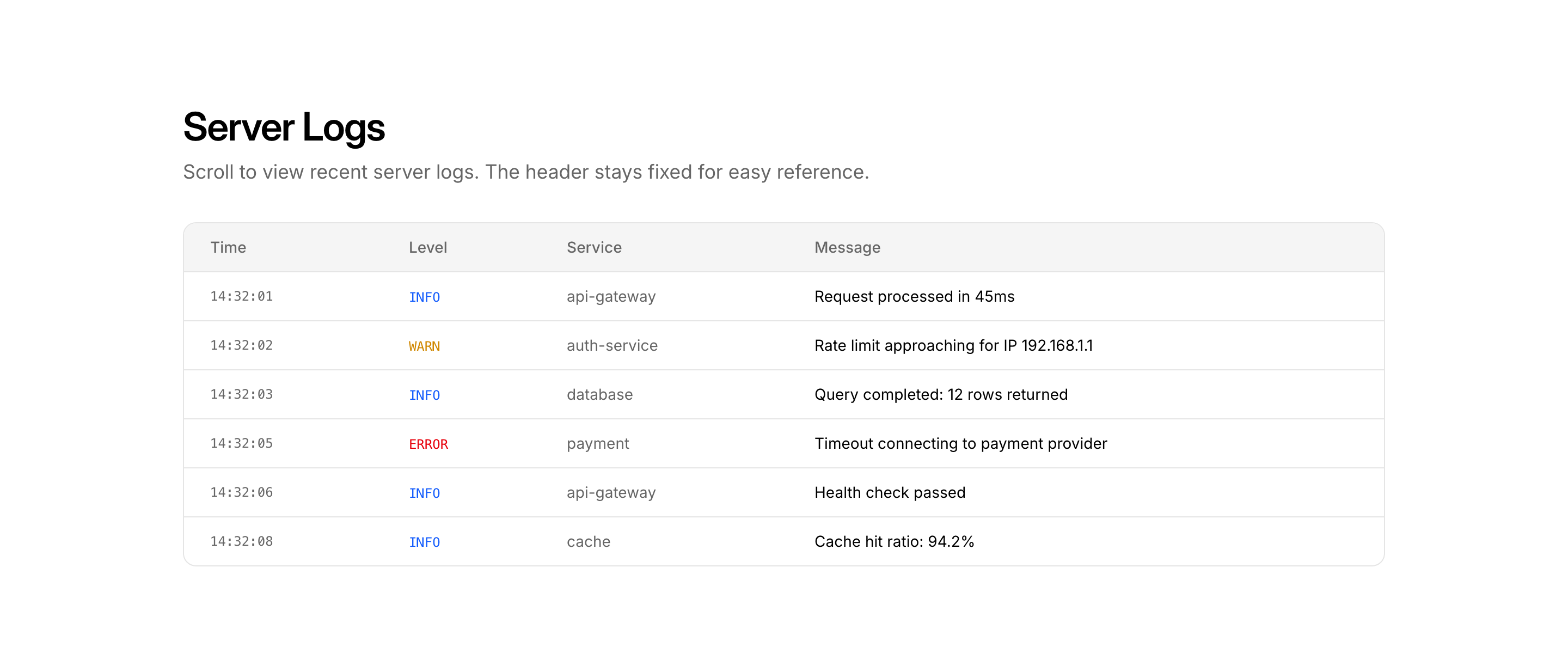
Task: Select the payment service cell
Action: click(x=597, y=443)
